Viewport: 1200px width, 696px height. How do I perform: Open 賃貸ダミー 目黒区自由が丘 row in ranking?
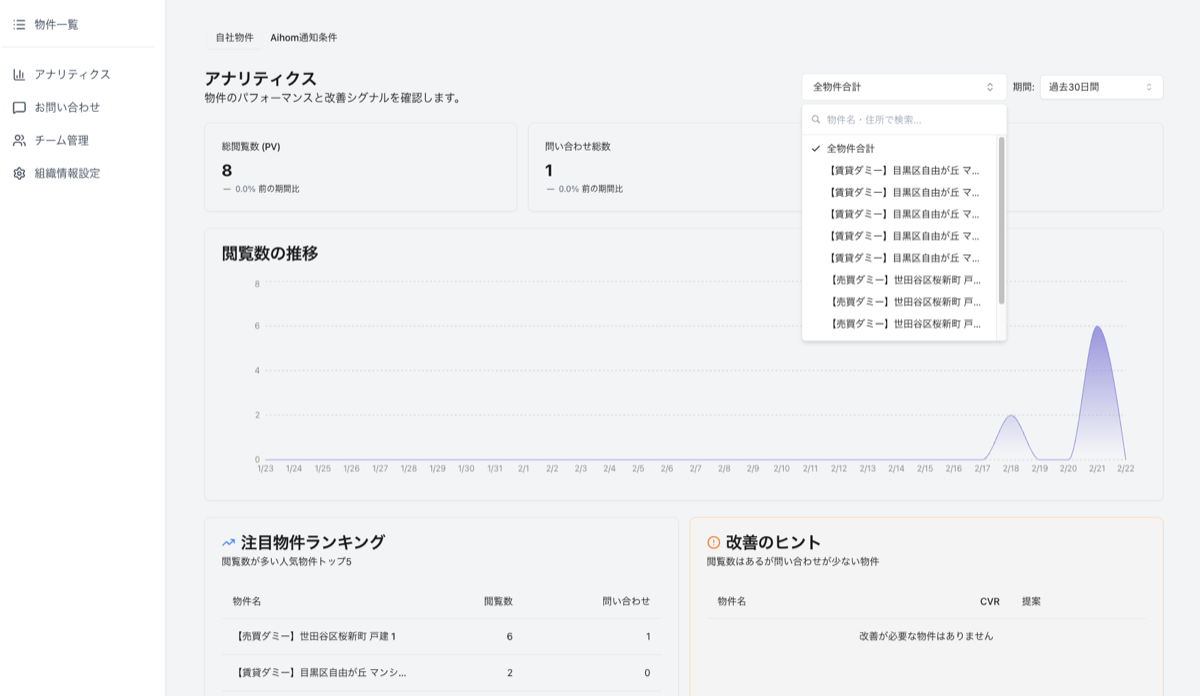click(320, 673)
